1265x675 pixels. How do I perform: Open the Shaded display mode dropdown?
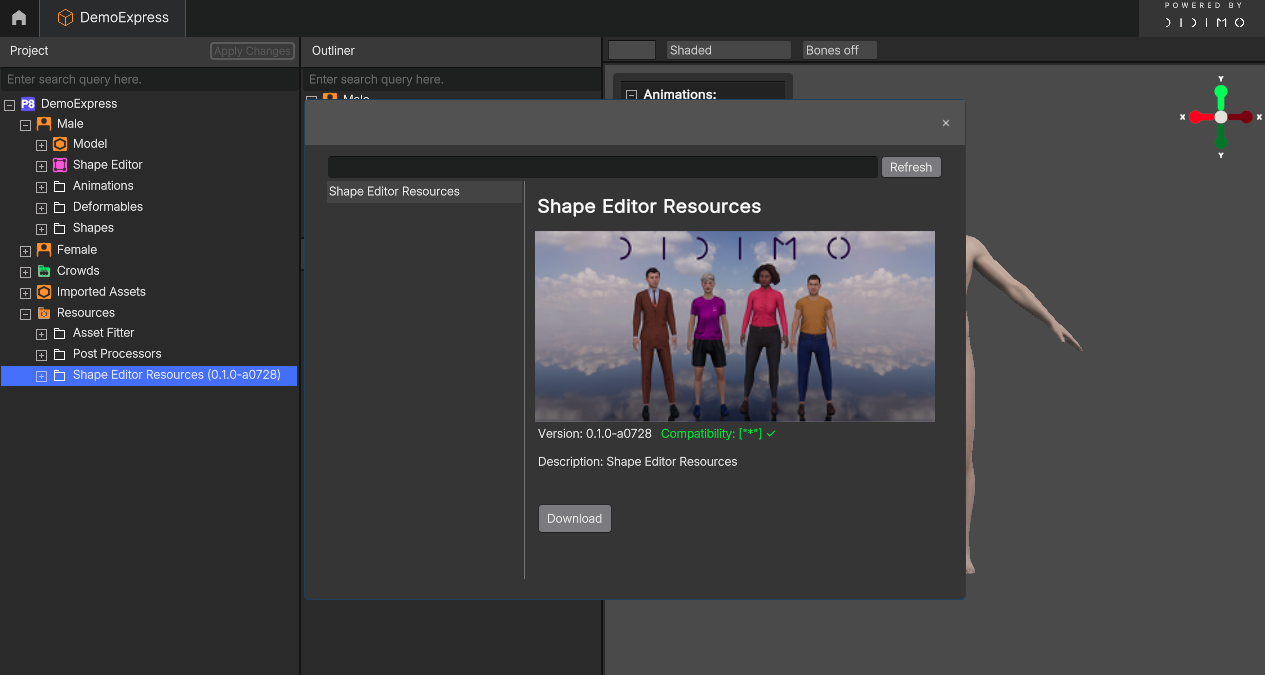(728, 50)
